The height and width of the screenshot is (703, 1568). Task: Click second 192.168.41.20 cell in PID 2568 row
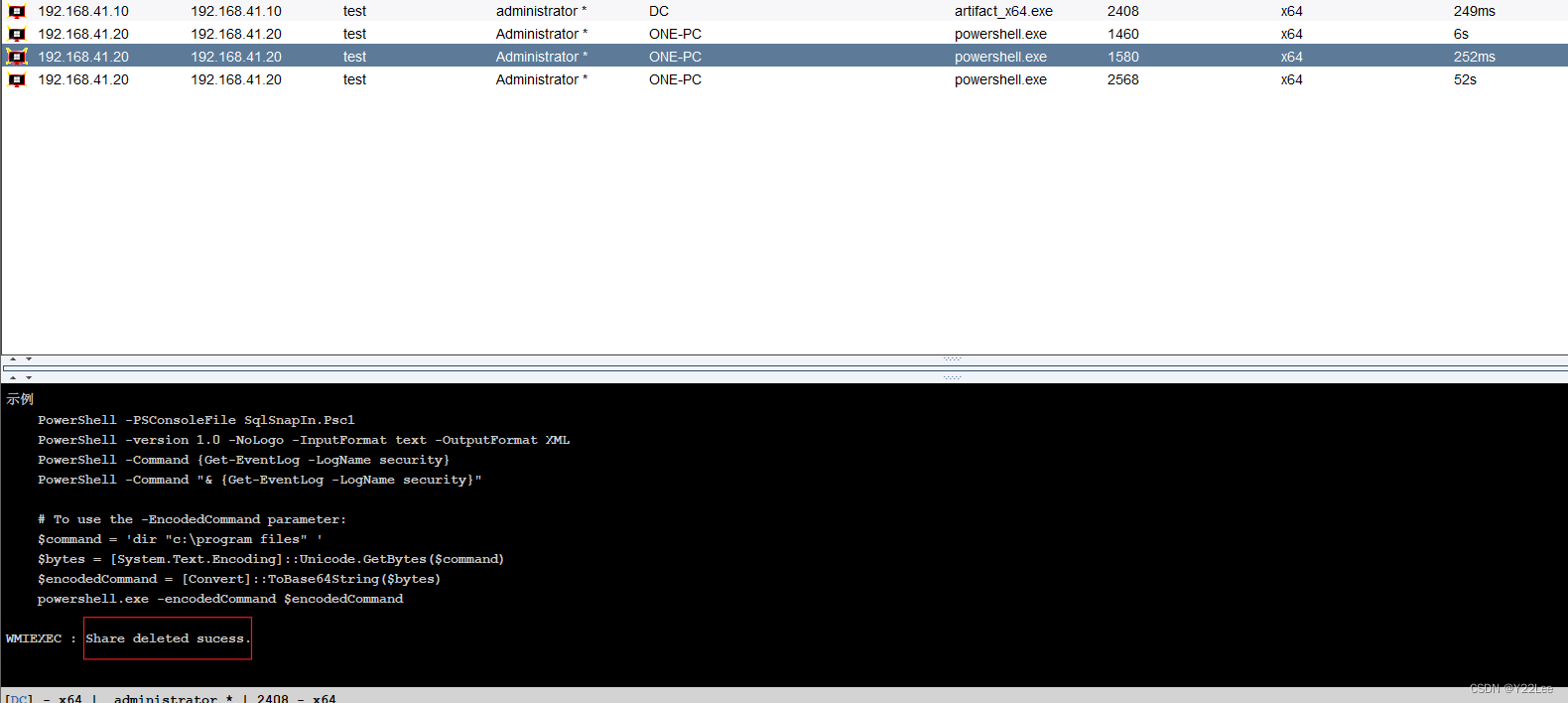(x=236, y=79)
